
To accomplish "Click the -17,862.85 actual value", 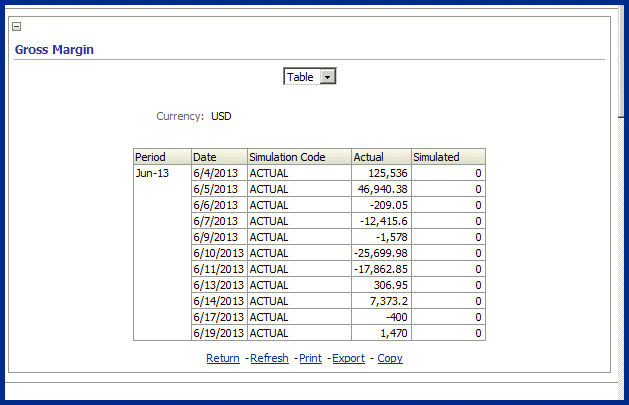I will (381, 269).
